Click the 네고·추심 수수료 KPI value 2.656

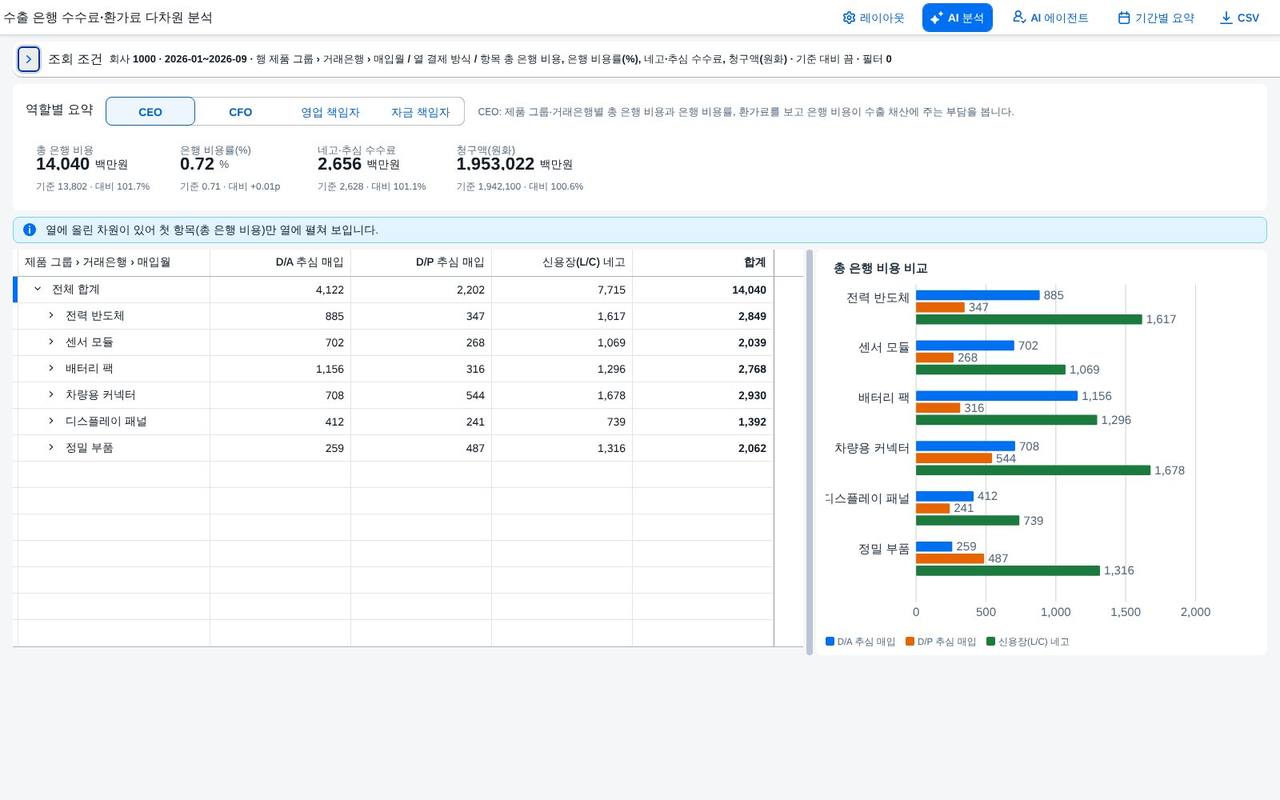click(x=339, y=164)
